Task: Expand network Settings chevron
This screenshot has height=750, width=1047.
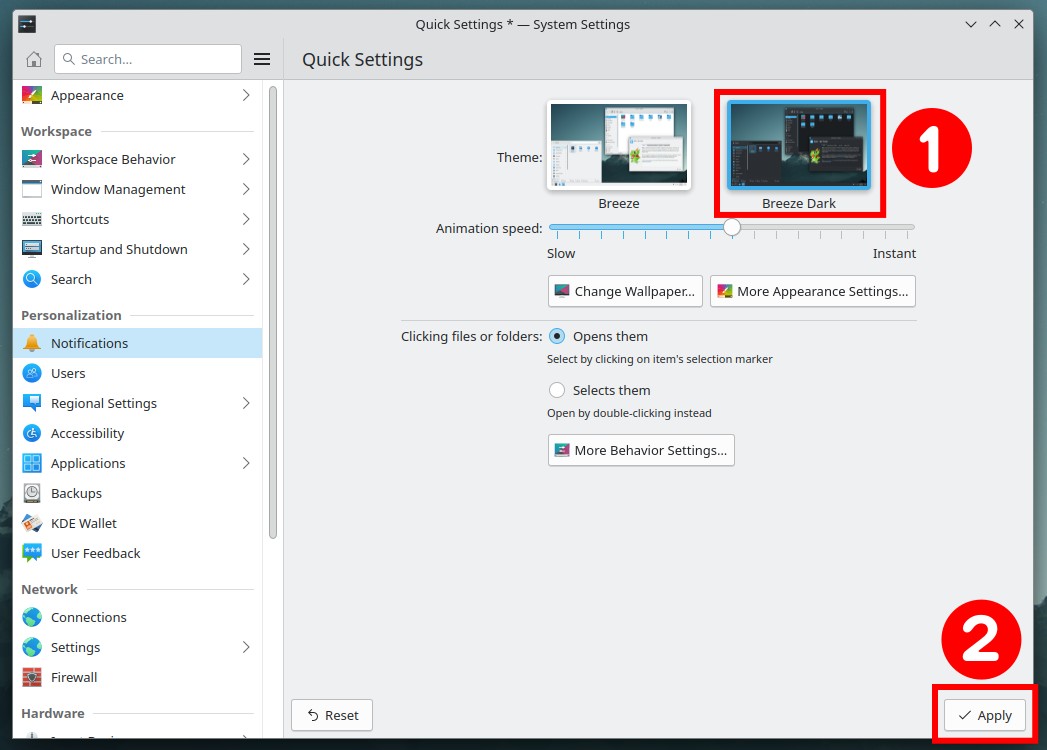Action: tap(246, 647)
